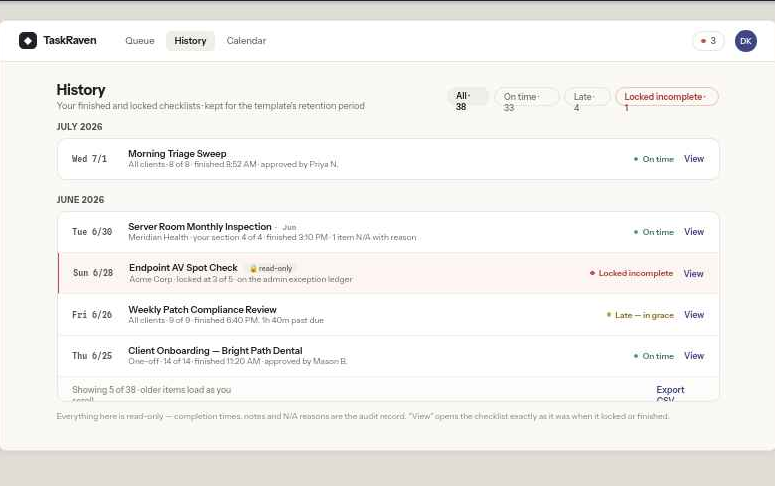Filter history by On time 33

click(x=526, y=96)
